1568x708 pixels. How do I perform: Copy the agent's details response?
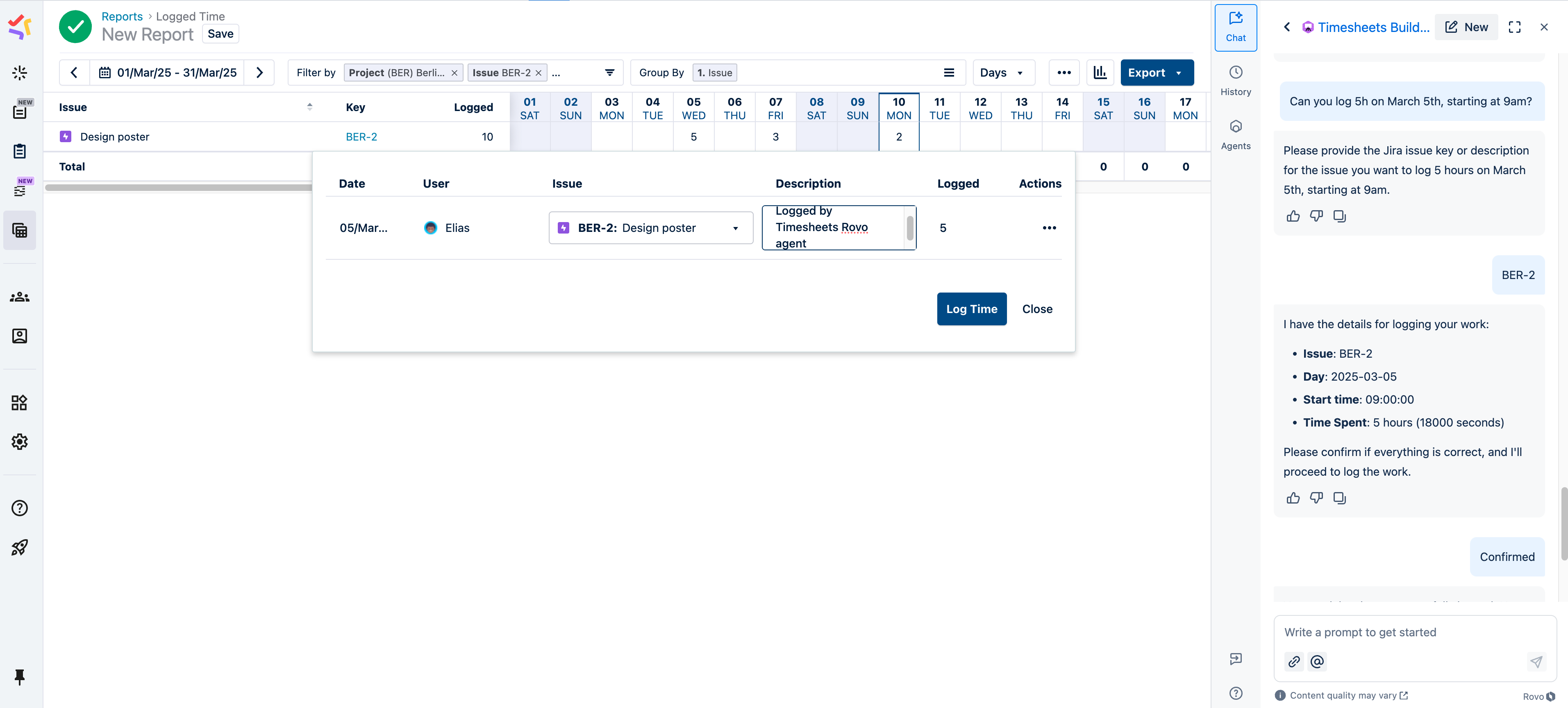[1339, 498]
